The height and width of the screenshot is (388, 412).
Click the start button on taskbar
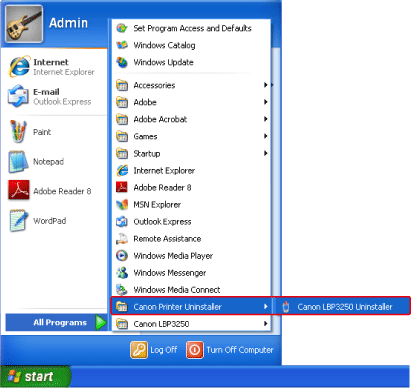point(35,377)
